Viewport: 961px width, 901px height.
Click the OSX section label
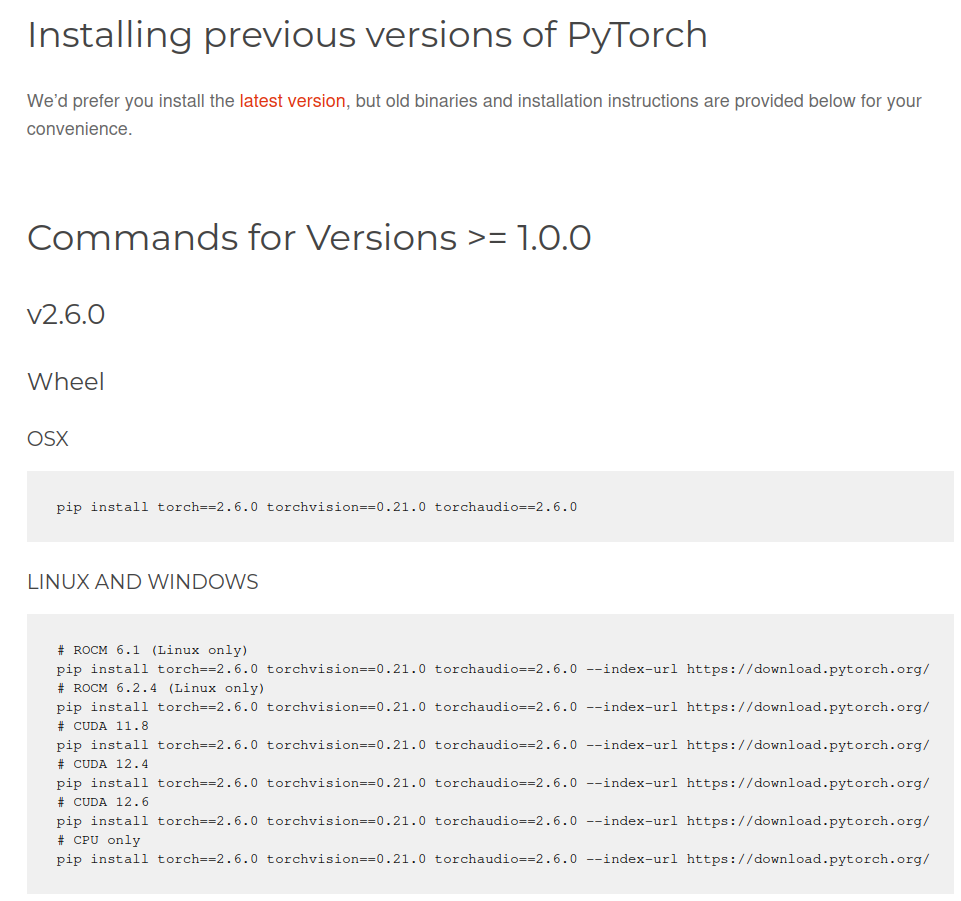tap(48, 439)
